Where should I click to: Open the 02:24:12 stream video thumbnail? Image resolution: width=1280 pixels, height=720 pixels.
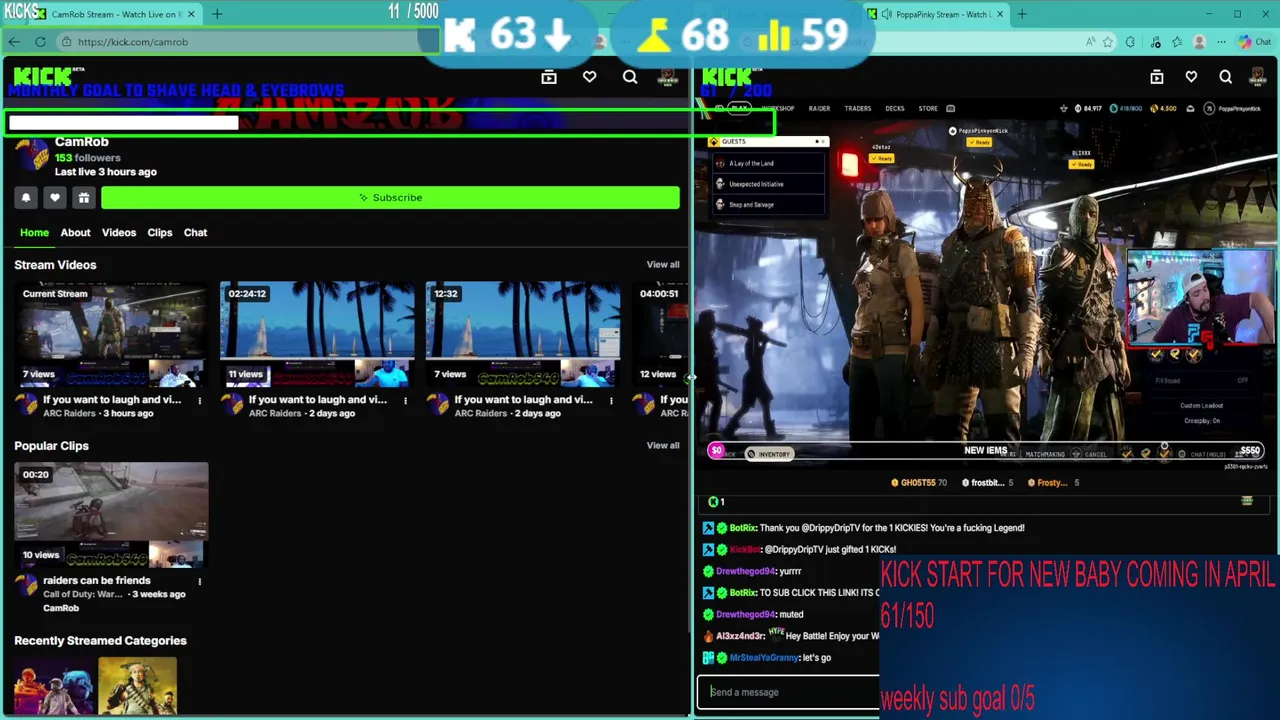[317, 335]
